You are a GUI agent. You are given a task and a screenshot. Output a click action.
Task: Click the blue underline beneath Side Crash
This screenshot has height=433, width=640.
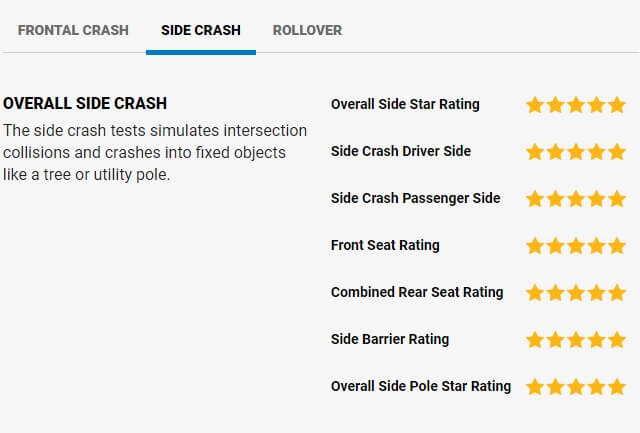[x=201, y=52]
